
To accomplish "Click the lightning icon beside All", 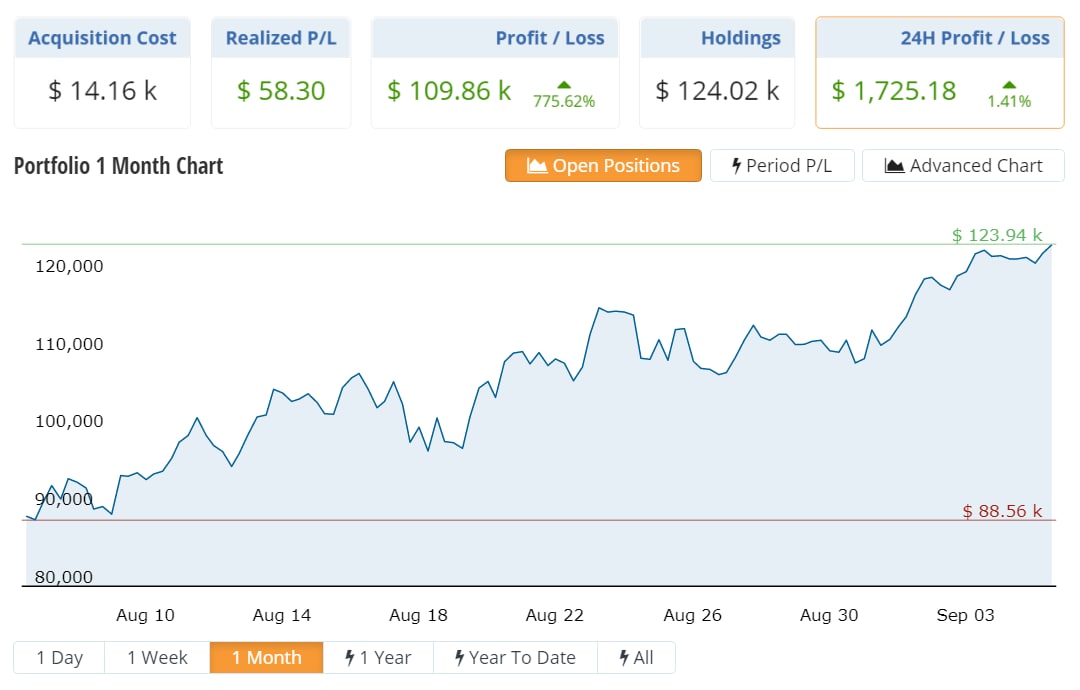I will [x=624, y=658].
